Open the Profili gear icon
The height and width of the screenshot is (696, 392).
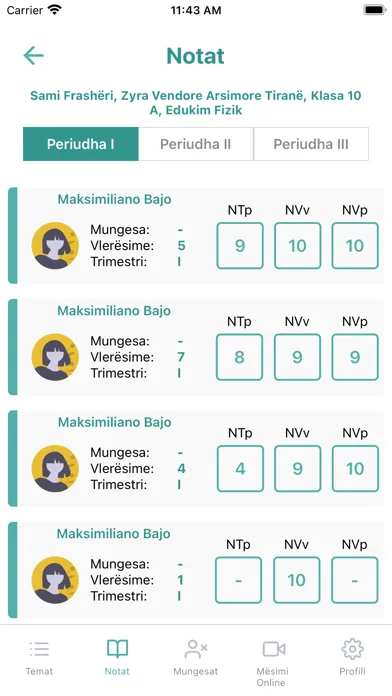(x=352, y=649)
